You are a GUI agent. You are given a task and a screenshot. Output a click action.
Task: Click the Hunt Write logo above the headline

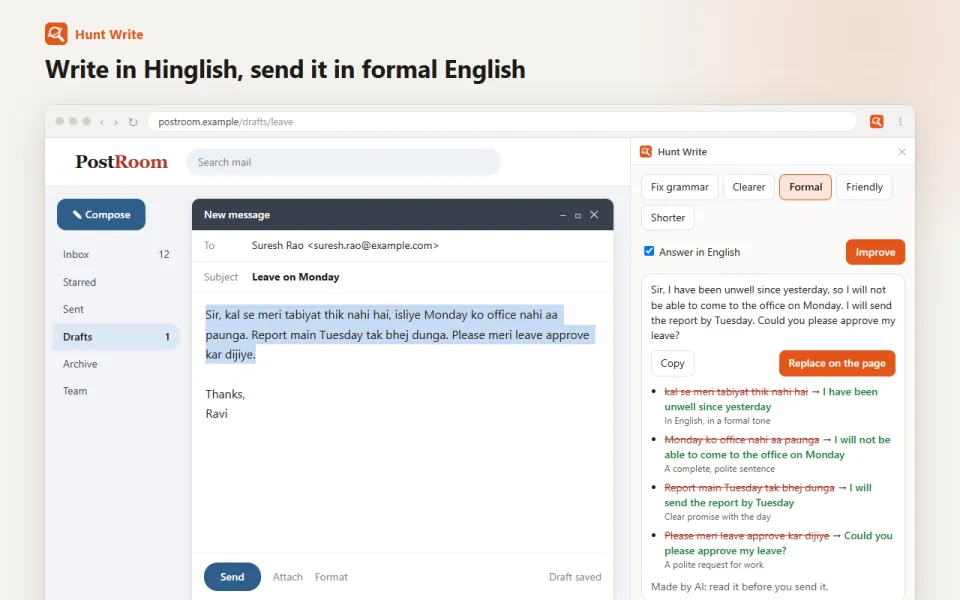pyautogui.click(x=56, y=34)
